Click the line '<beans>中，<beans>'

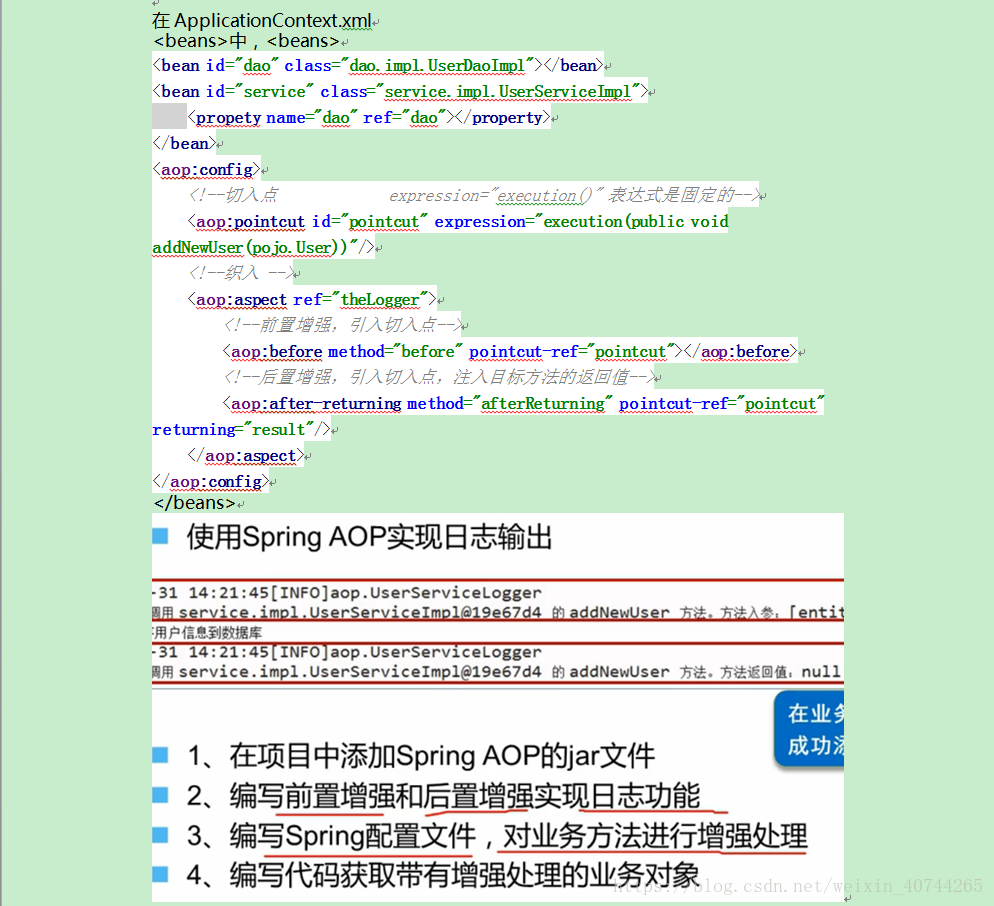tap(247, 41)
